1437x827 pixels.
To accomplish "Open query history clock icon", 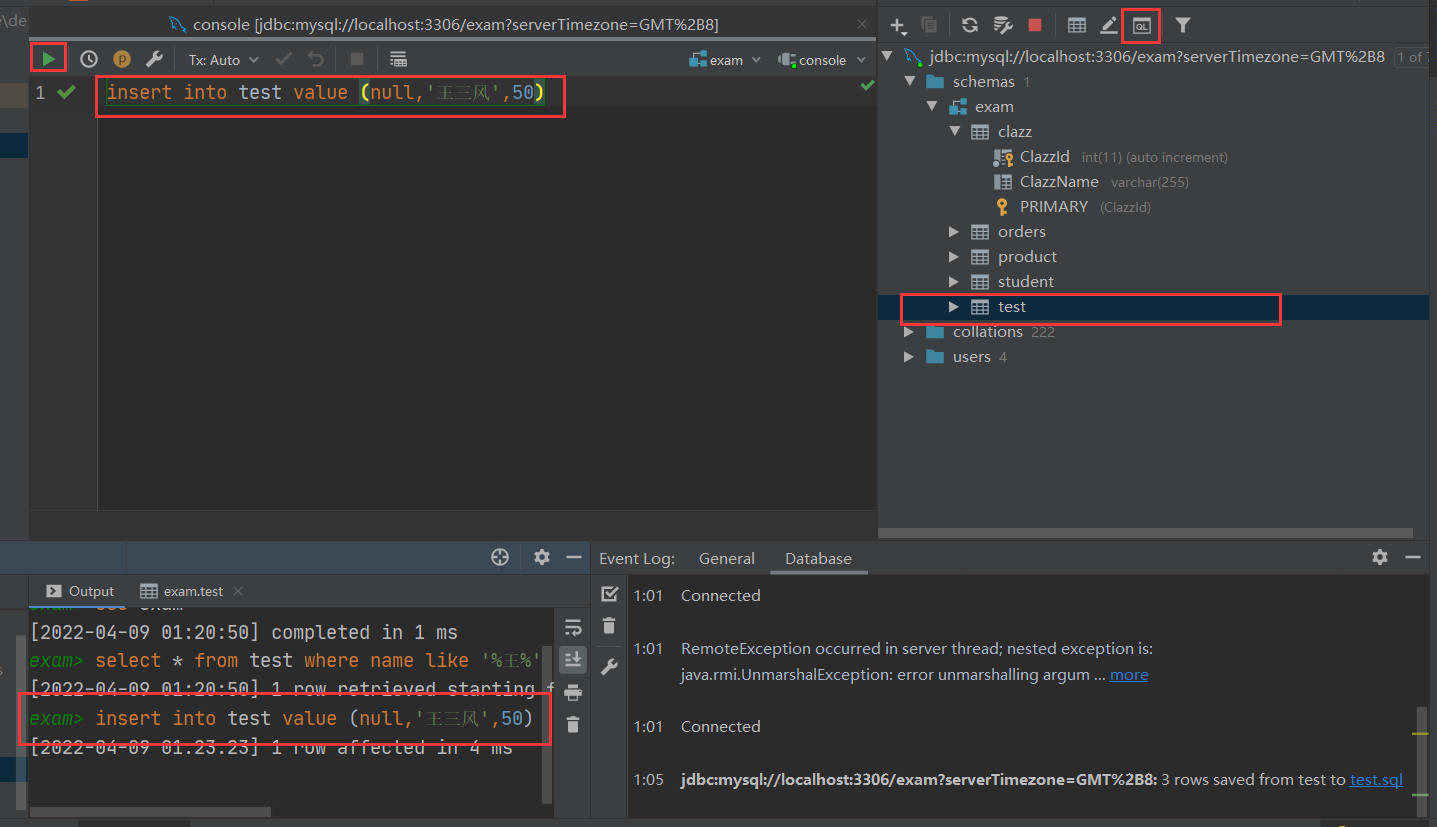I will [x=89, y=60].
